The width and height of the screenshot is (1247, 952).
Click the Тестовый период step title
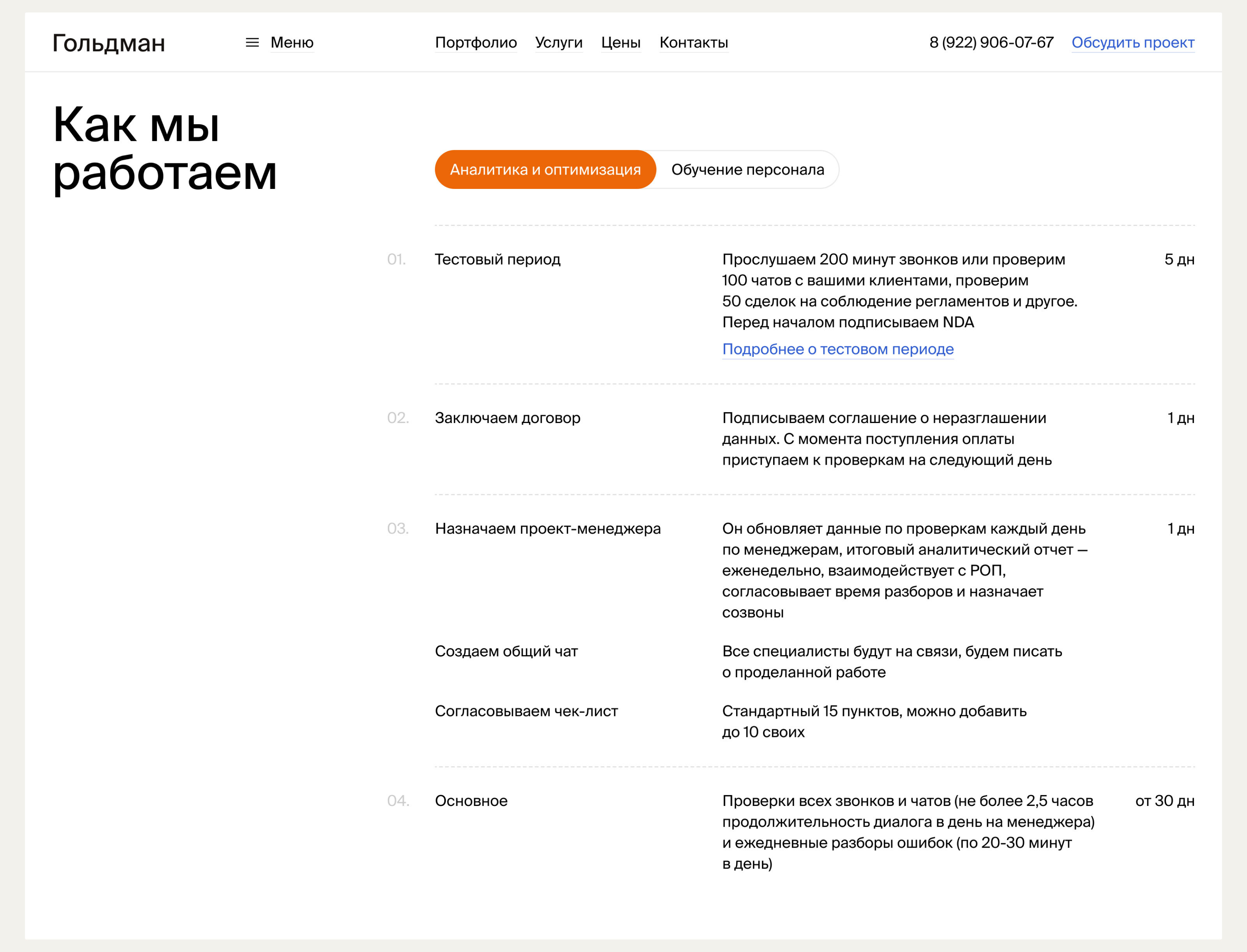(497, 259)
